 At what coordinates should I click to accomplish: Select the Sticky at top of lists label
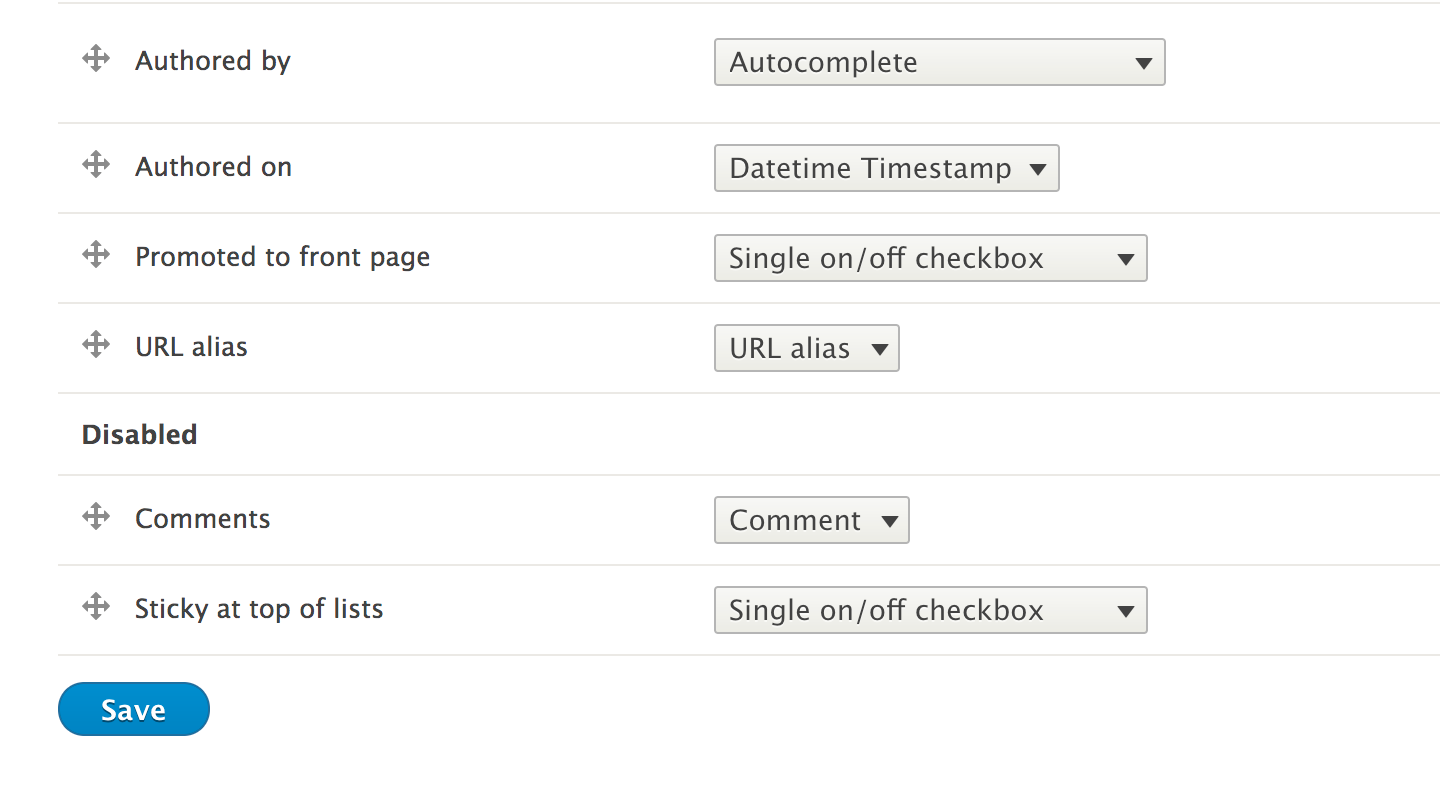(x=259, y=609)
